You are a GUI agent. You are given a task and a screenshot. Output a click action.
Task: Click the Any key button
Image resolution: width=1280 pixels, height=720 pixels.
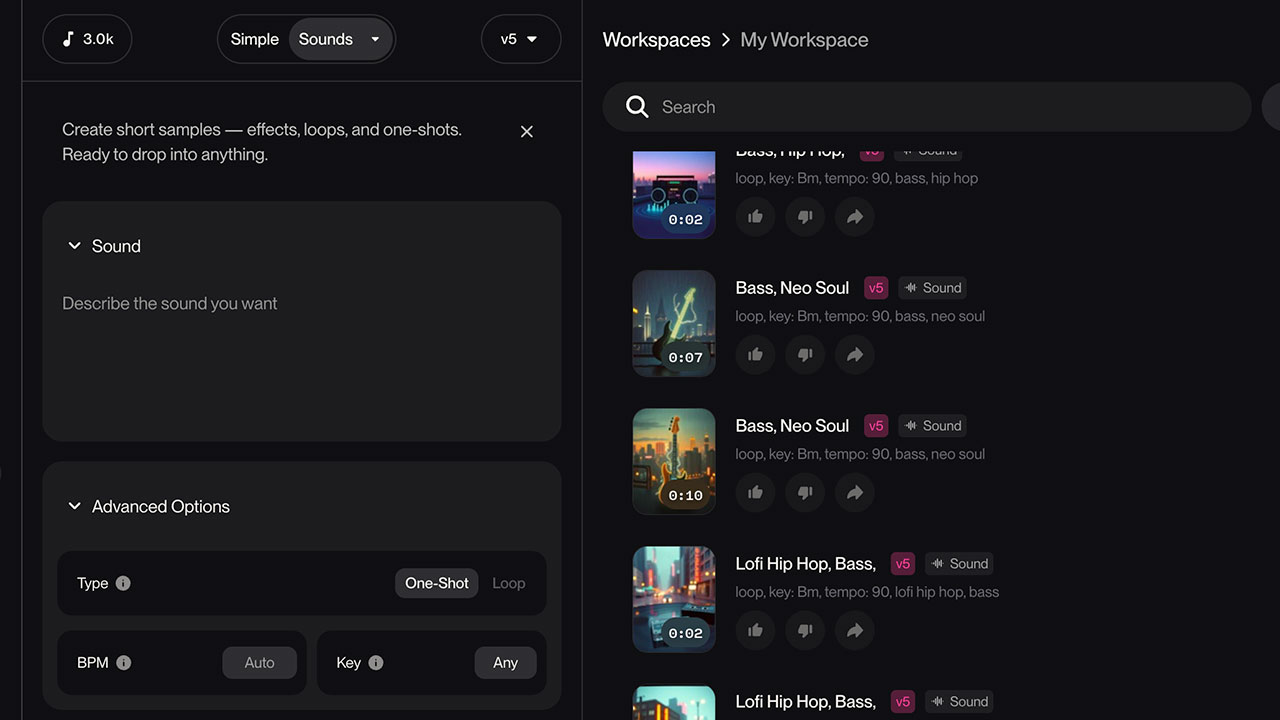coord(505,662)
